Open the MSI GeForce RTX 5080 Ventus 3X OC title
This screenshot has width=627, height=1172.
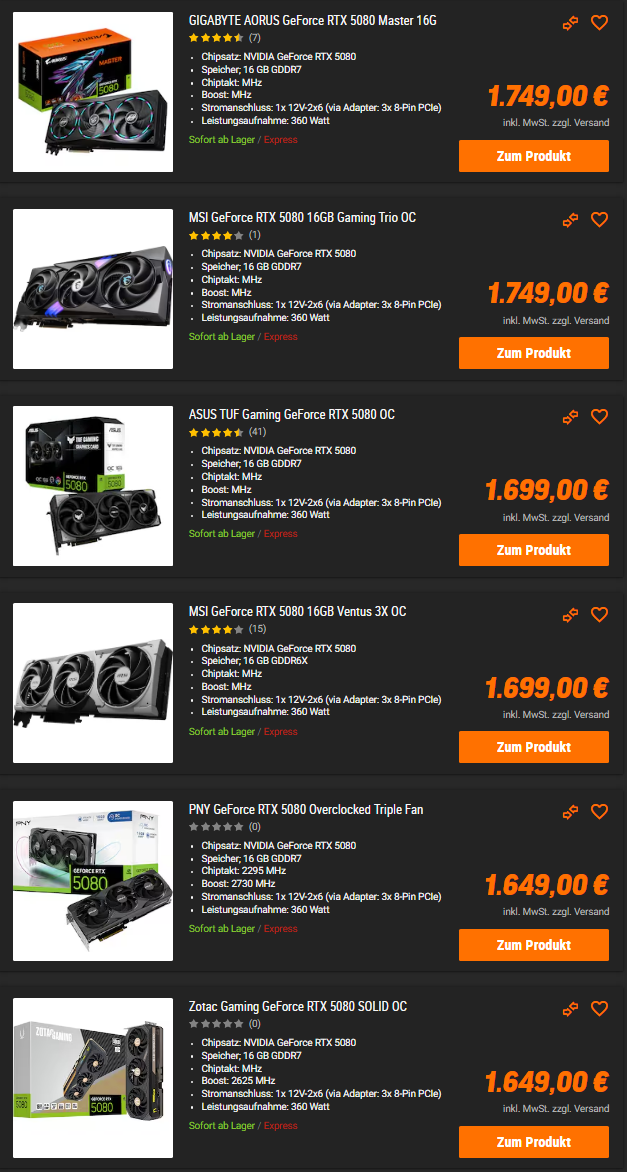tap(297, 612)
